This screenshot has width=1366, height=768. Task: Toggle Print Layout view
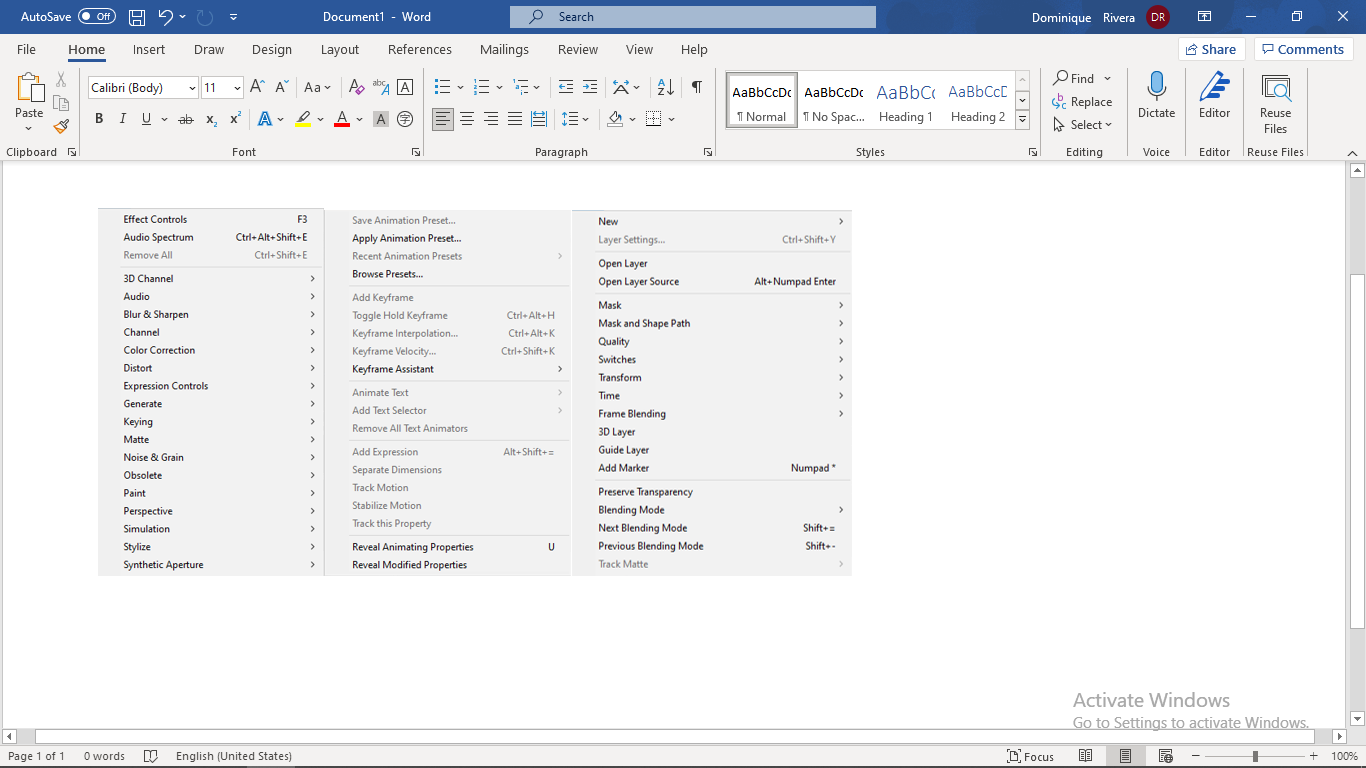[x=1125, y=756]
